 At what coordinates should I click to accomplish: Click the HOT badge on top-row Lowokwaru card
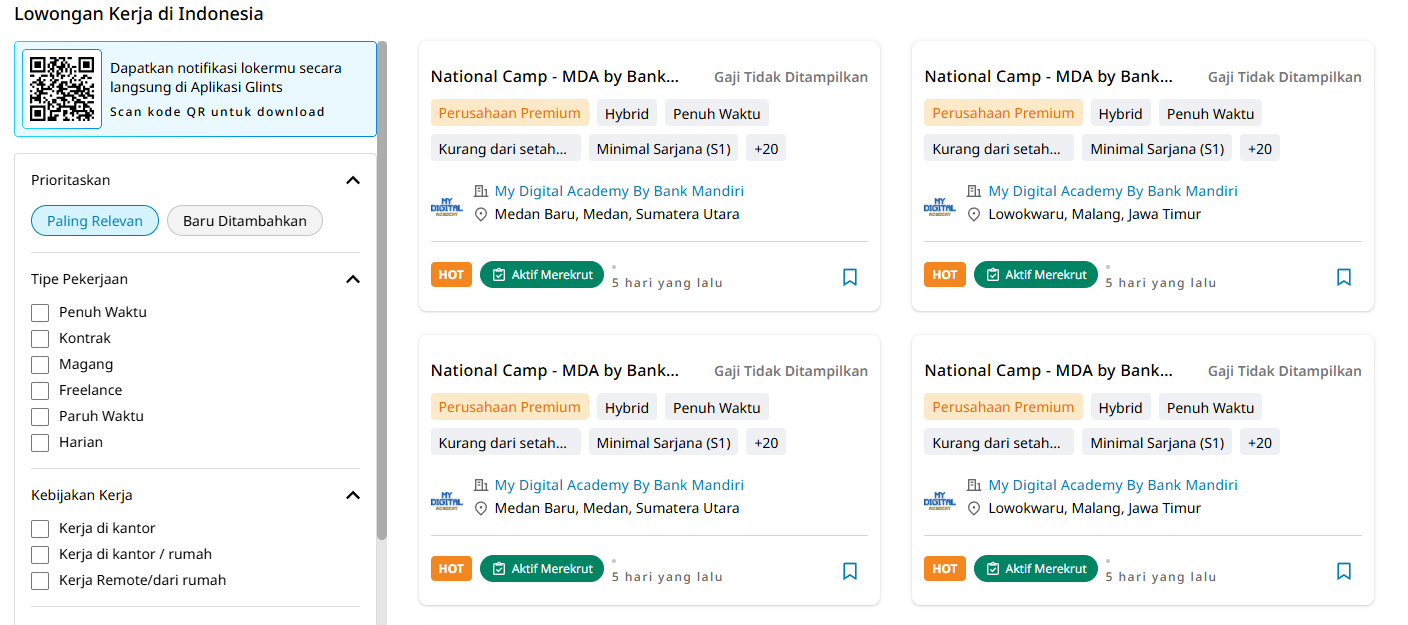click(x=944, y=275)
